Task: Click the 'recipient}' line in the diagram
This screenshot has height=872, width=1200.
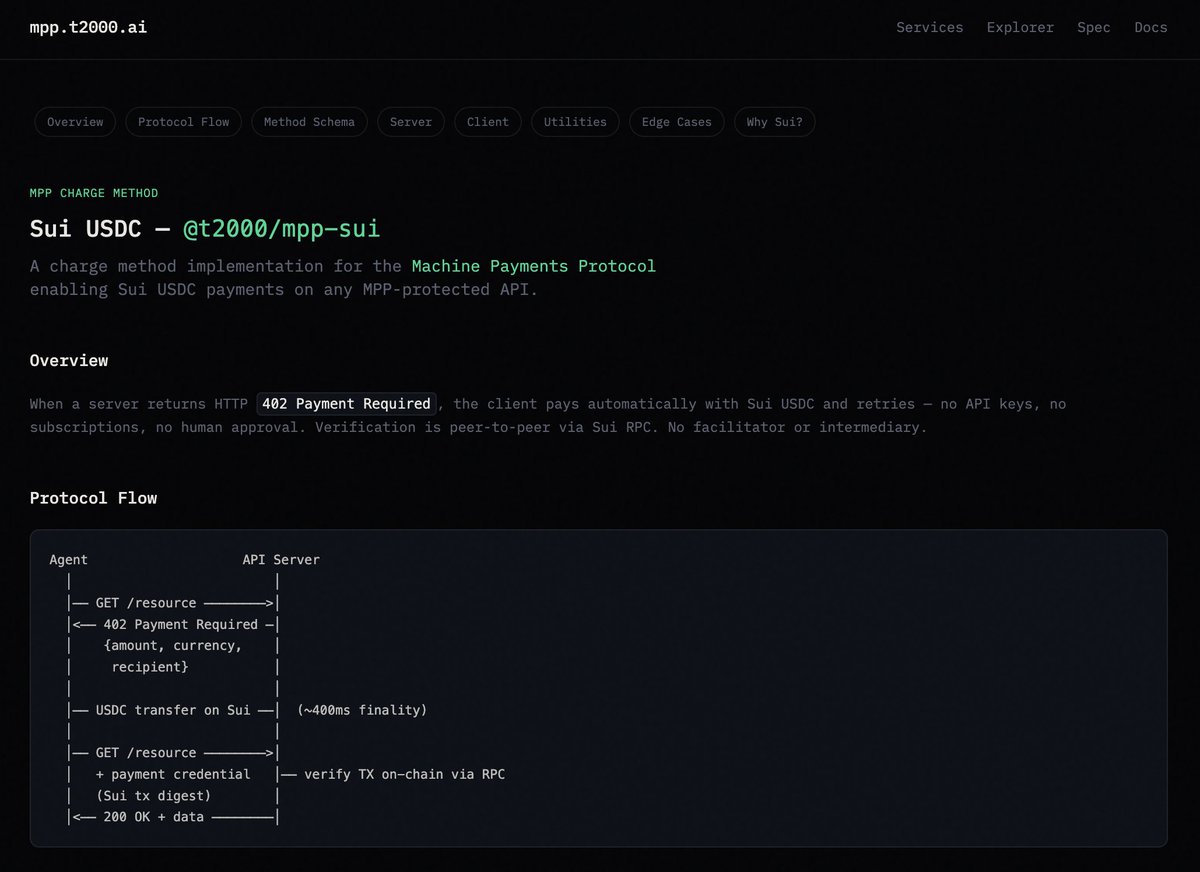Action: pos(150,667)
